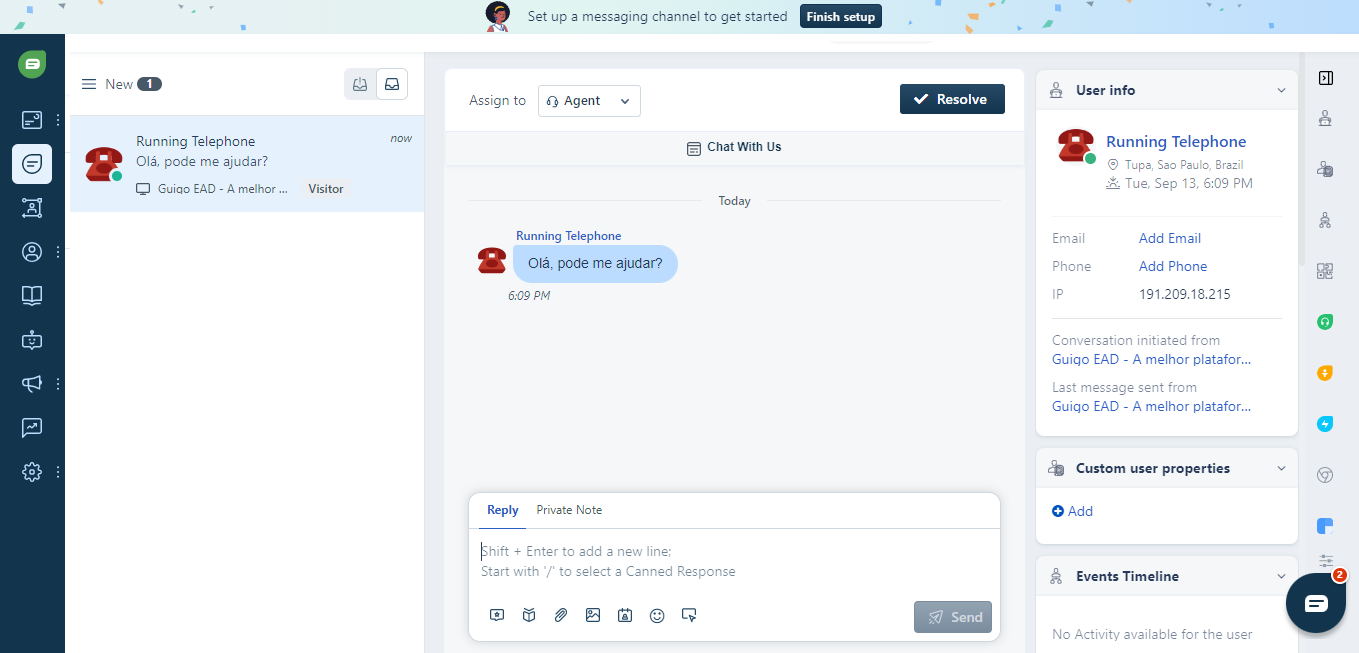The width and height of the screenshot is (1359, 653).
Task: Click the Running Telephone name in User info
Action: 1176,142
